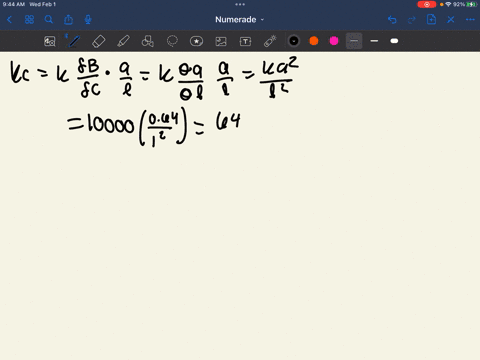Choose the black pen color
Image resolution: width=480 pixels, height=360 pixels.
pos(294,41)
